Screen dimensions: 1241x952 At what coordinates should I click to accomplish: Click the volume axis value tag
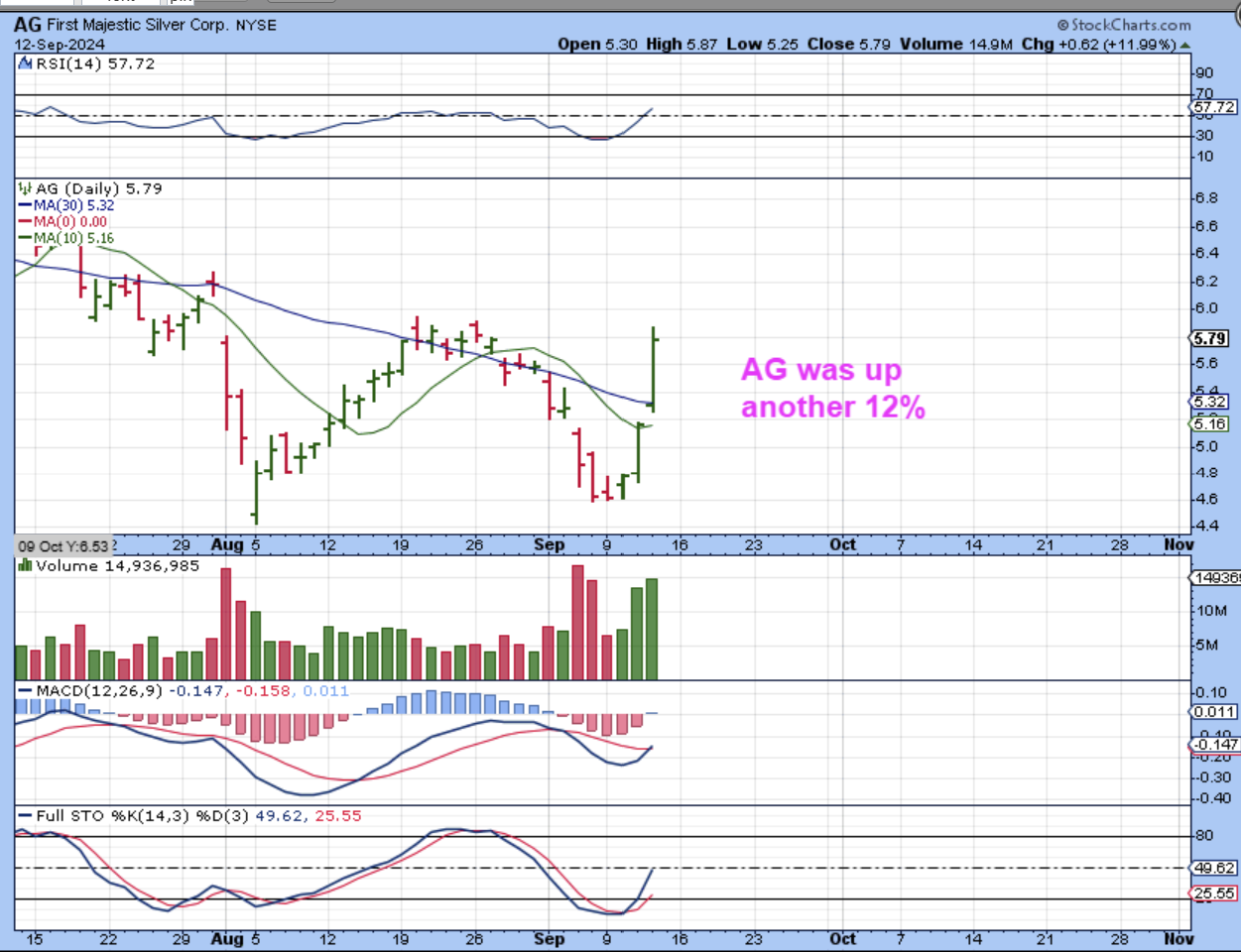pyautogui.click(x=1215, y=578)
